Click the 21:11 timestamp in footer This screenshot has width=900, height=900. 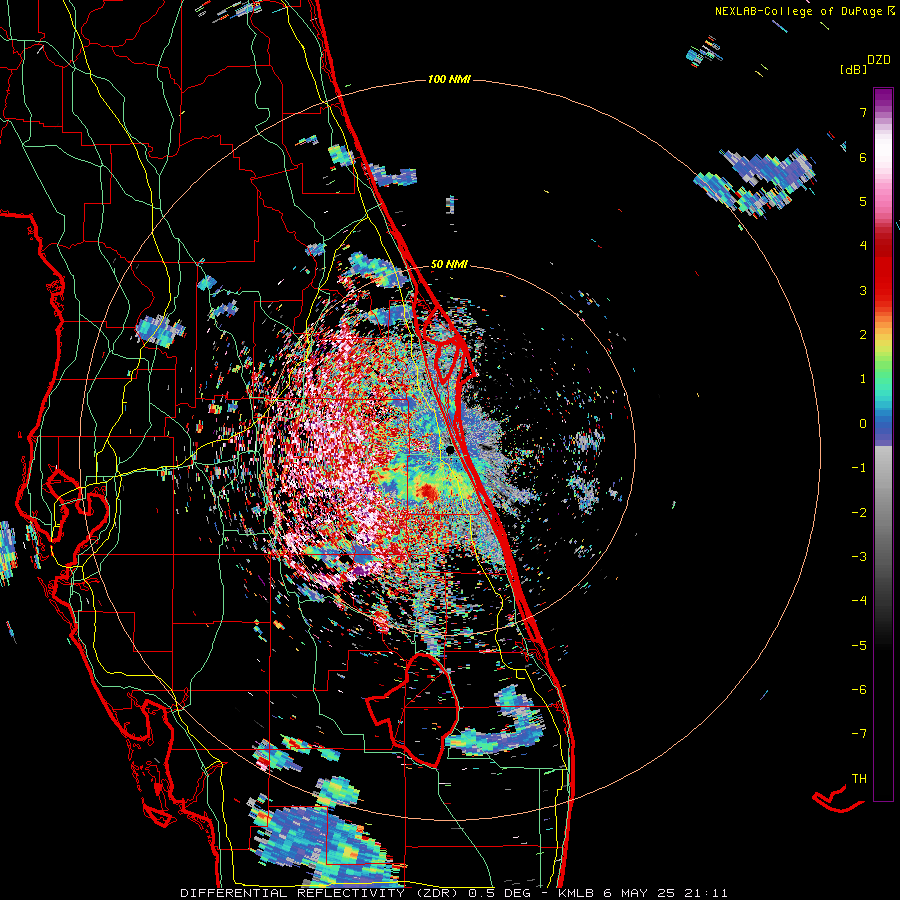coord(705,893)
